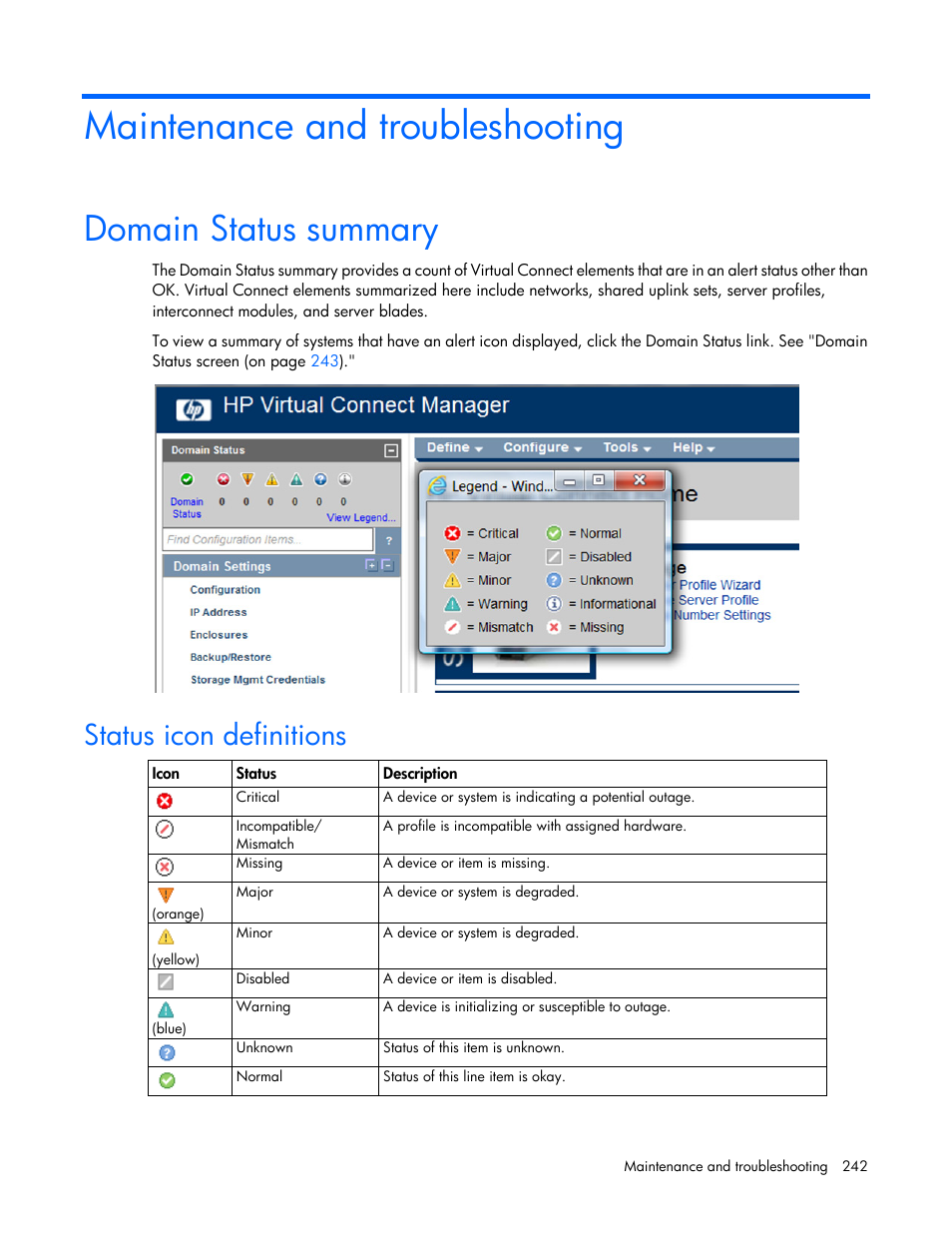The image size is (952, 1233).
Task: Click the Disabled icon in the definitions table
Action: 166,982
